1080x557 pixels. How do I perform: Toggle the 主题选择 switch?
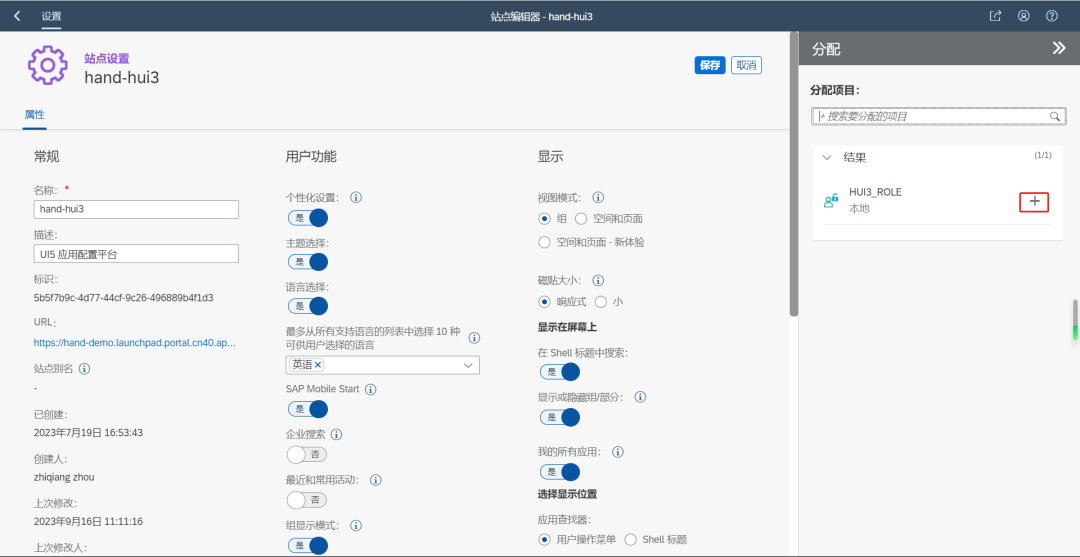[307, 262]
